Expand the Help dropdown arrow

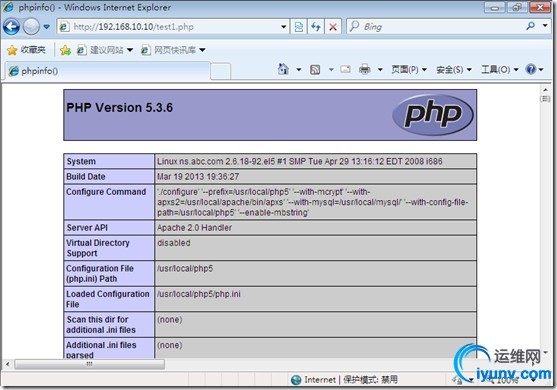pyautogui.click(x=541, y=69)
